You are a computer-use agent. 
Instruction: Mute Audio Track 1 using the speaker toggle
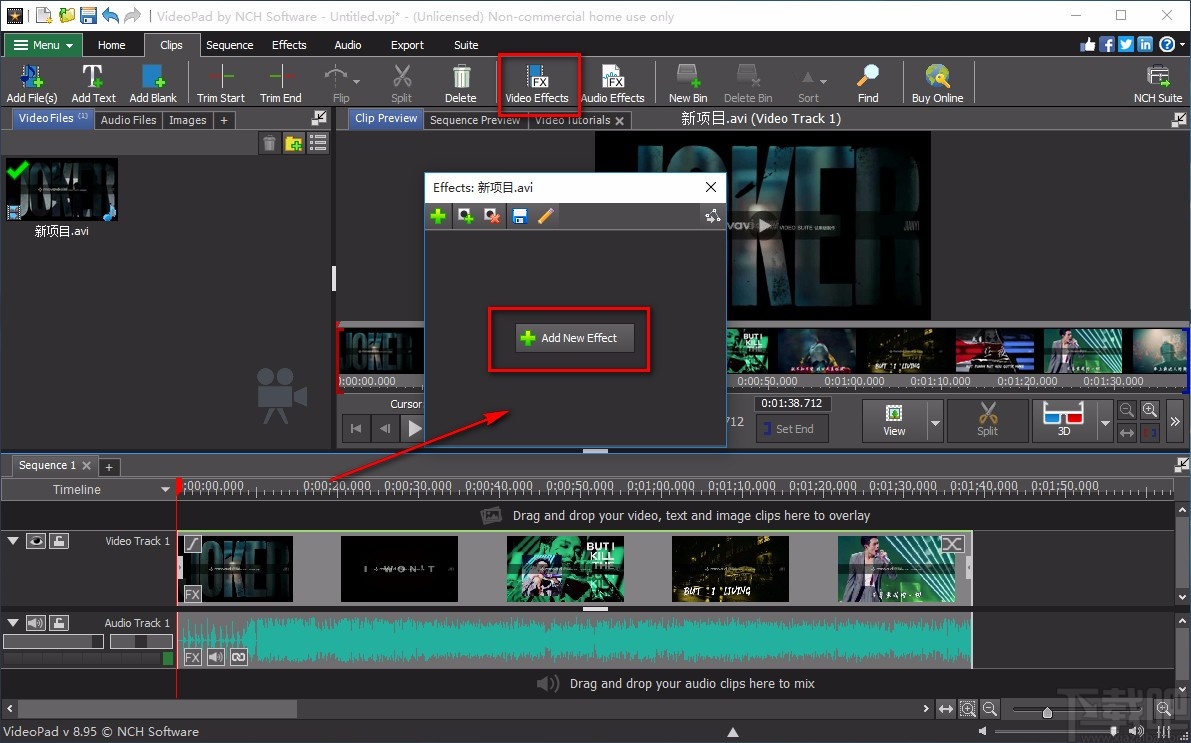[37, 622]
